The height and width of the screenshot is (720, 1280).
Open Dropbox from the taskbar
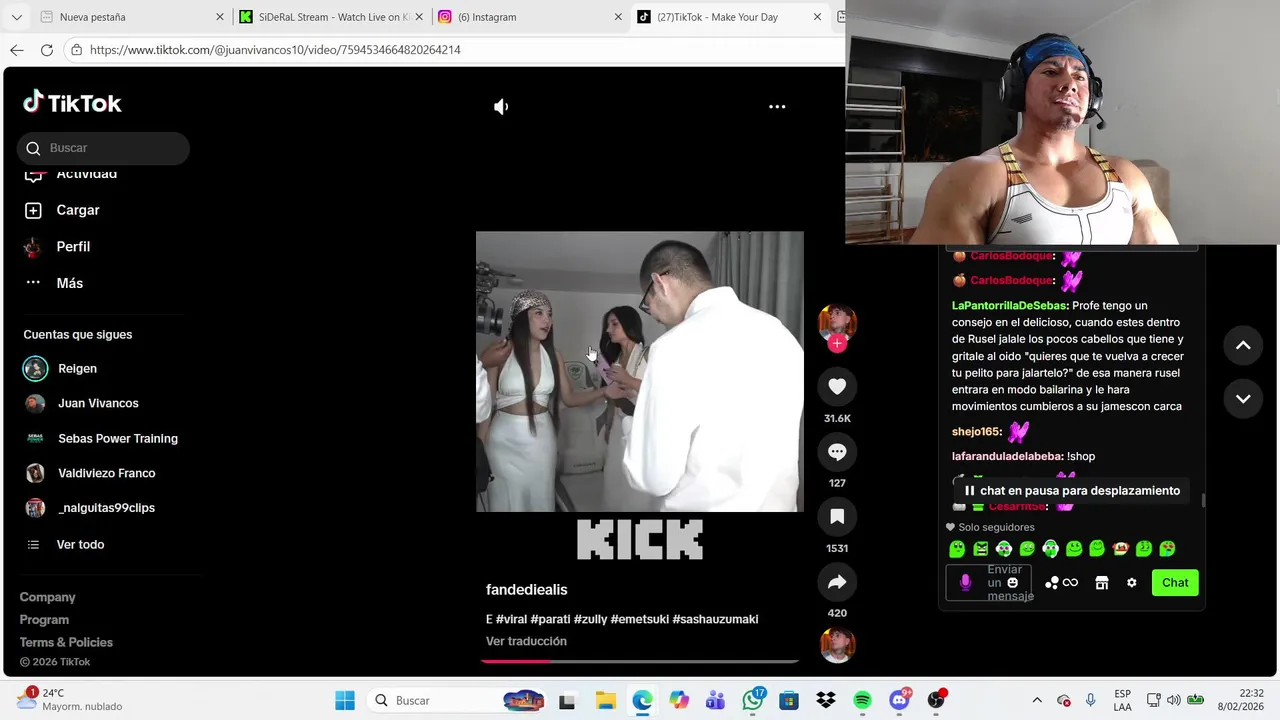coord(826,700)
